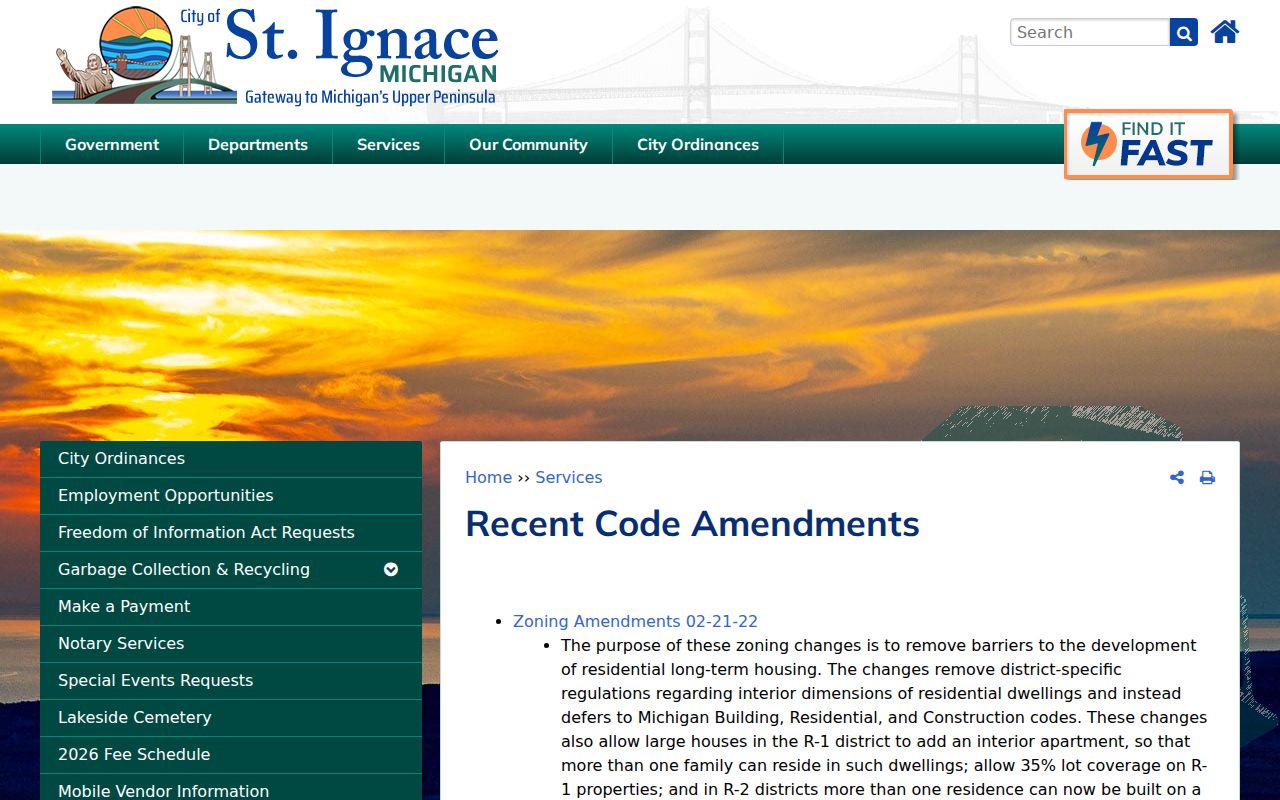The image size is (1280, 800).
Task: Click the Services breadcrumb link
Action: (569, 478)
